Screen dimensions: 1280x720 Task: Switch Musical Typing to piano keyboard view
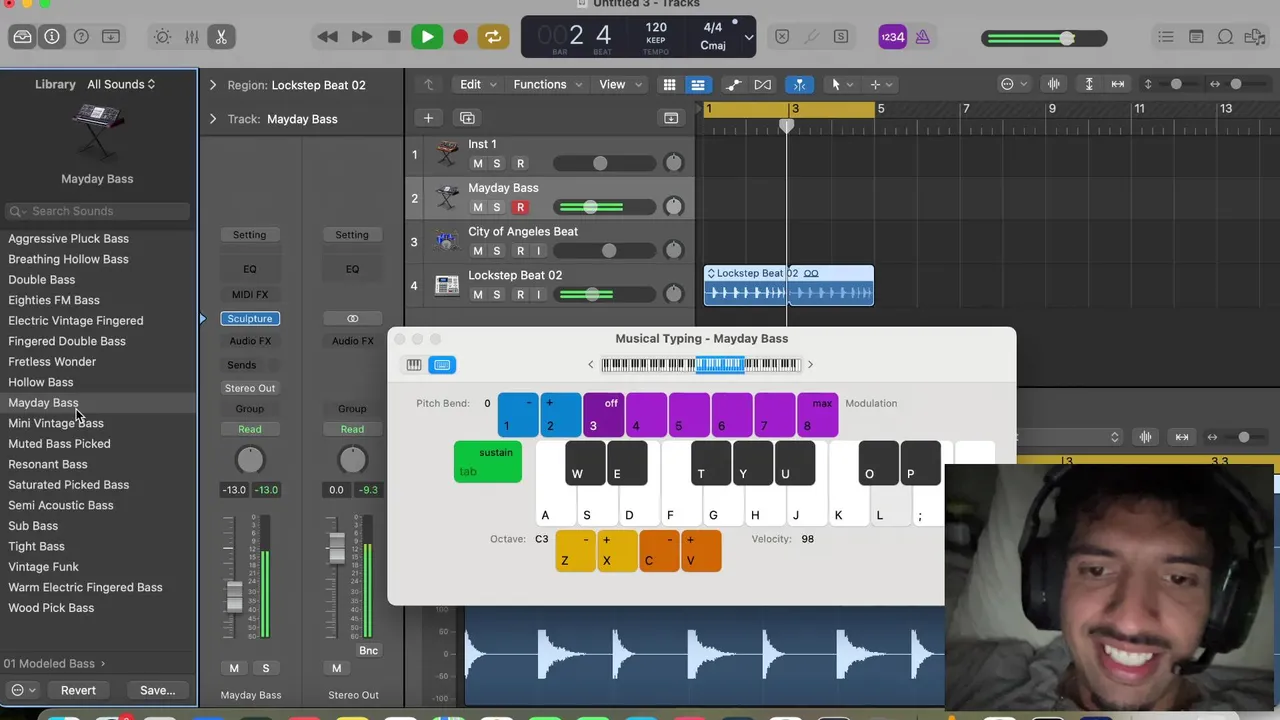tap(413, 365)
